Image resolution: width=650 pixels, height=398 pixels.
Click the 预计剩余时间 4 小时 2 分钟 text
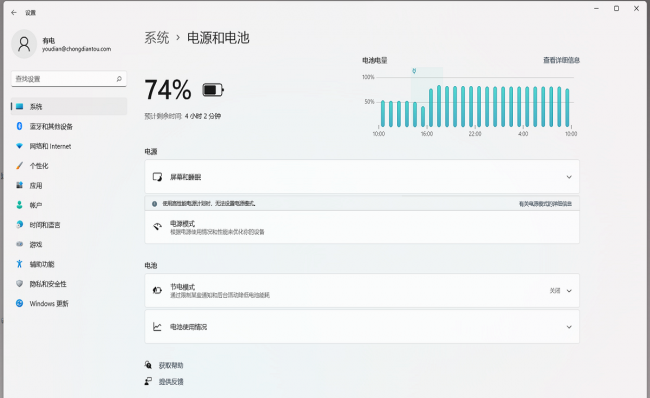click(182, 116)
